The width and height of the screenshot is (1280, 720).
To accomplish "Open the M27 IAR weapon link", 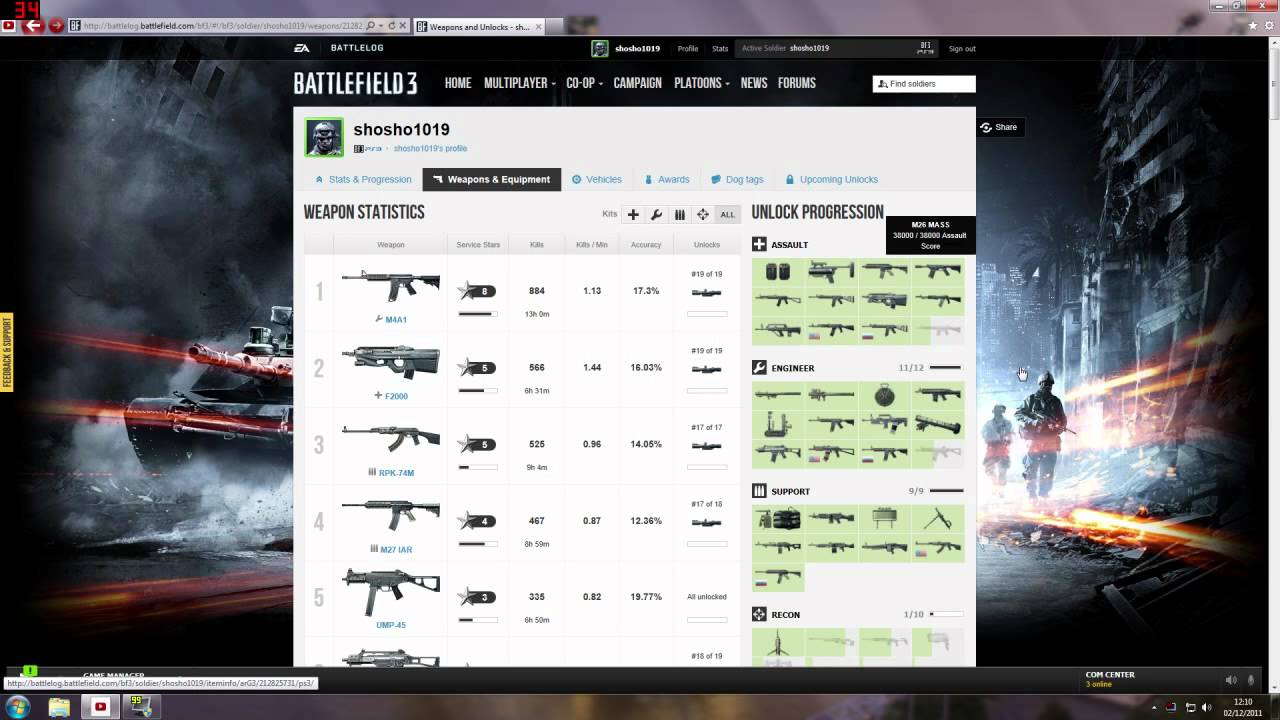I will 396,549.
